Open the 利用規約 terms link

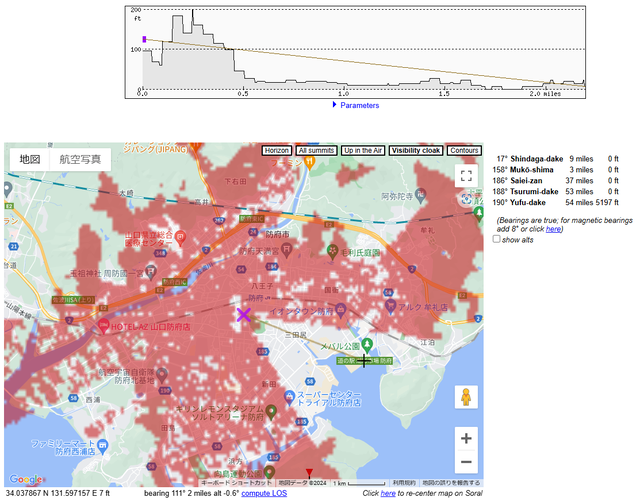click(x=404, y=483)
